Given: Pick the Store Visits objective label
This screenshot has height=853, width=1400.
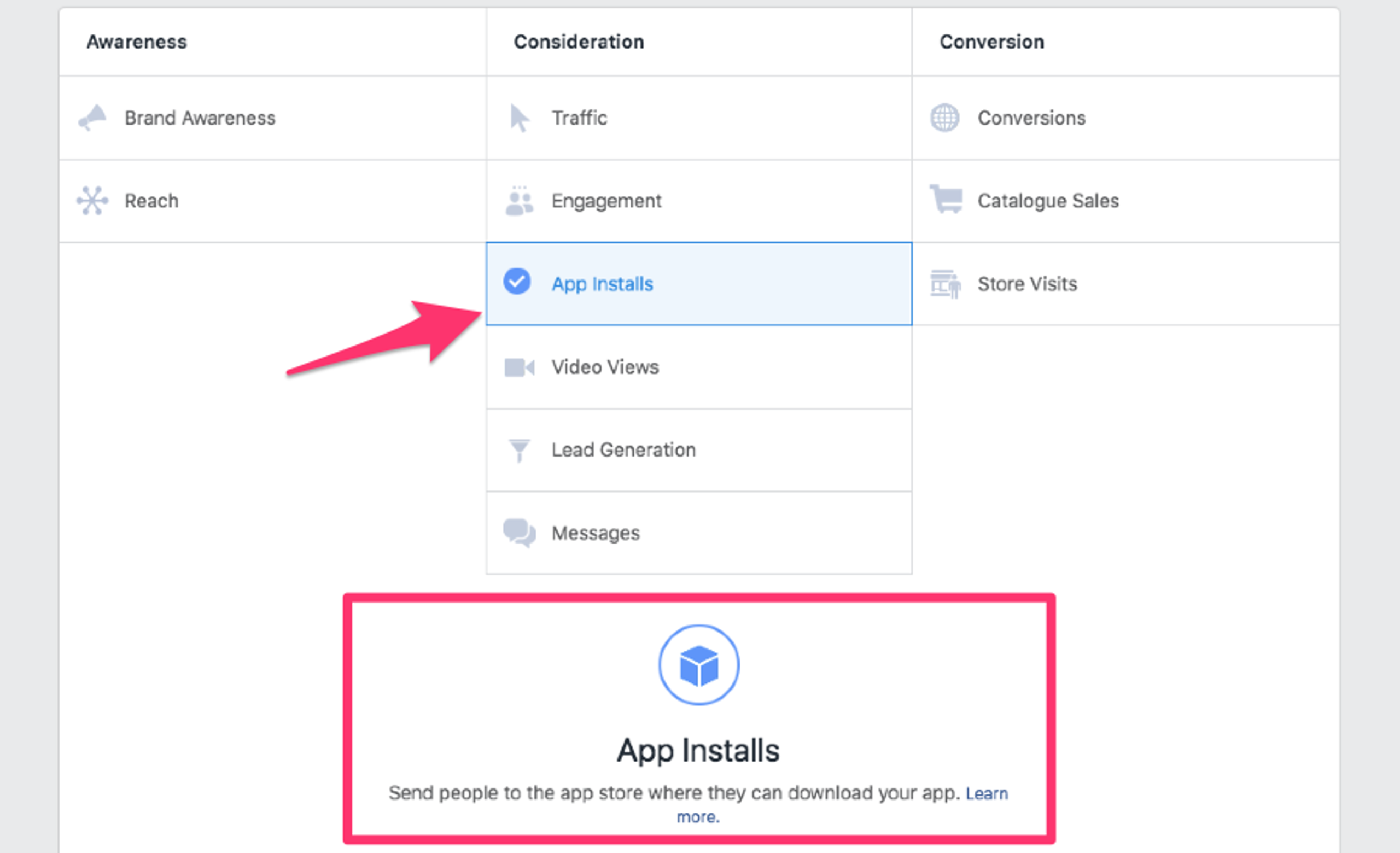Looking at the screenshot, I should (1026, 284).
